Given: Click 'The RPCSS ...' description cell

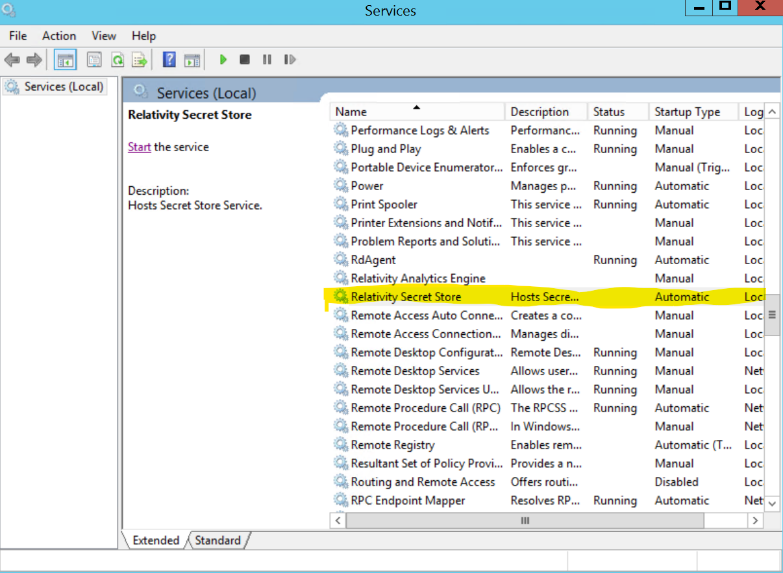Looking at the screenshot, I should [544, 408].
